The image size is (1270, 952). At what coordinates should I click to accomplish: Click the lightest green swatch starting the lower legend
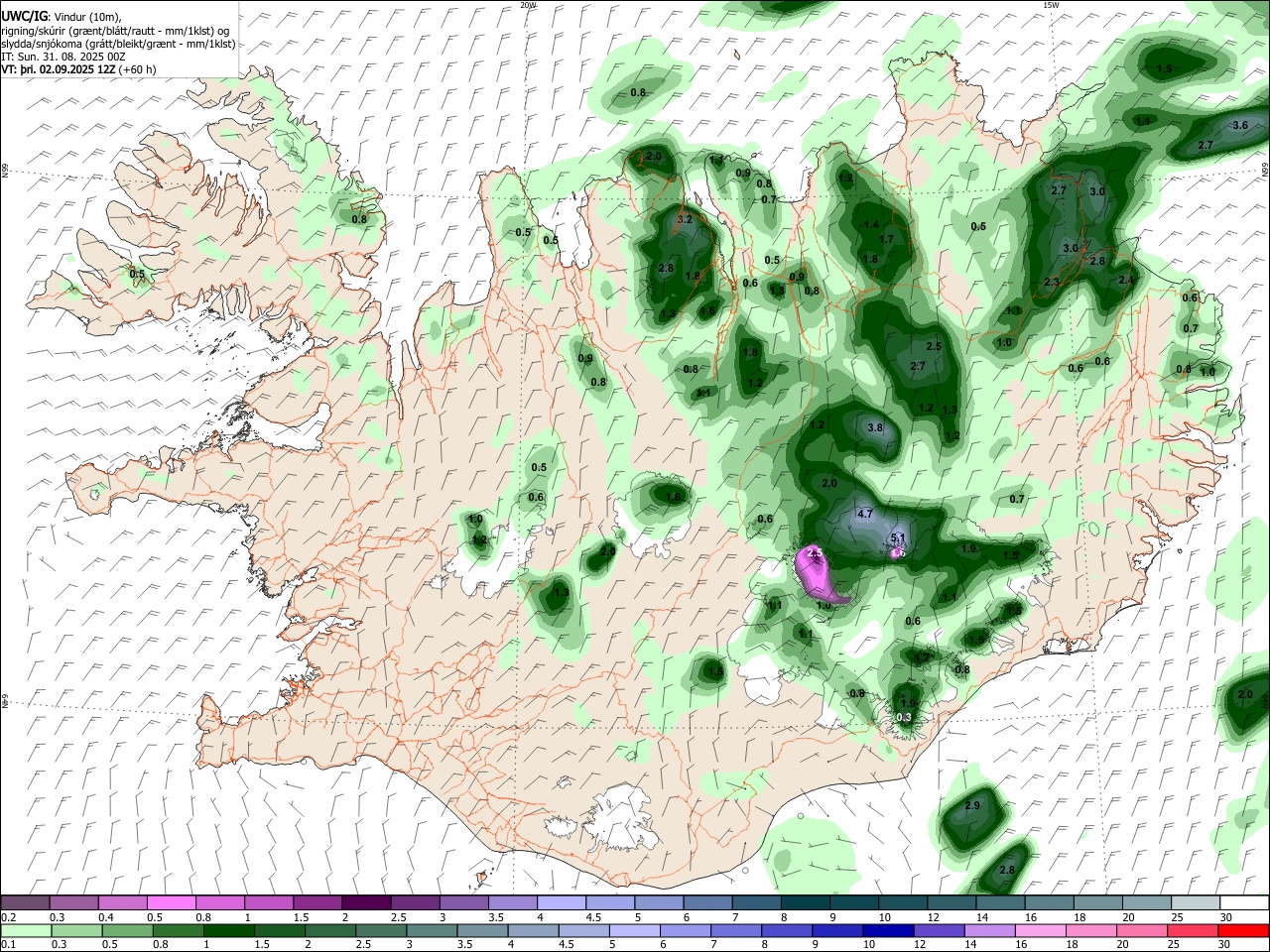coord(25,930)
